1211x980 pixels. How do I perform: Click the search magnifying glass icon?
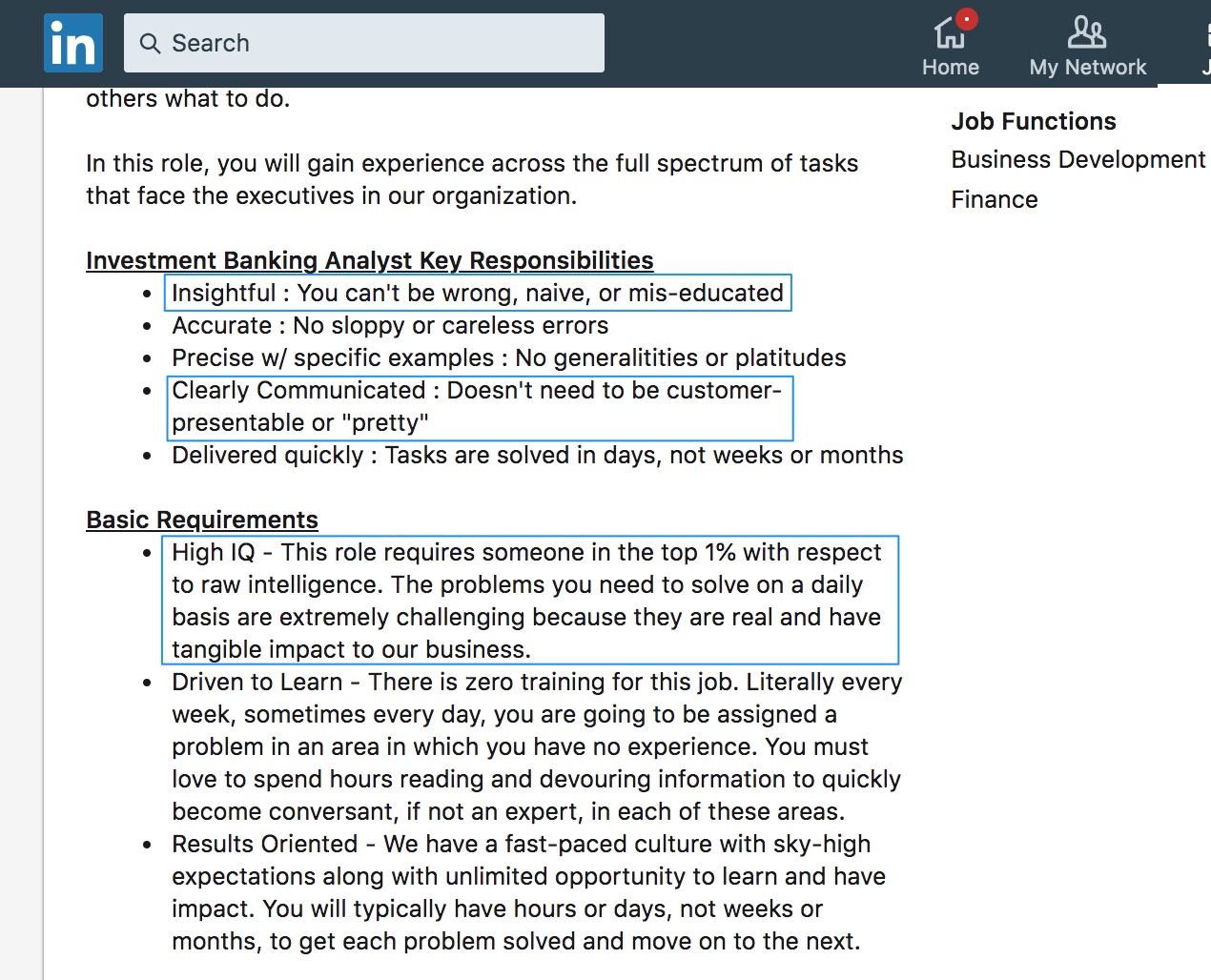(152, 44)
